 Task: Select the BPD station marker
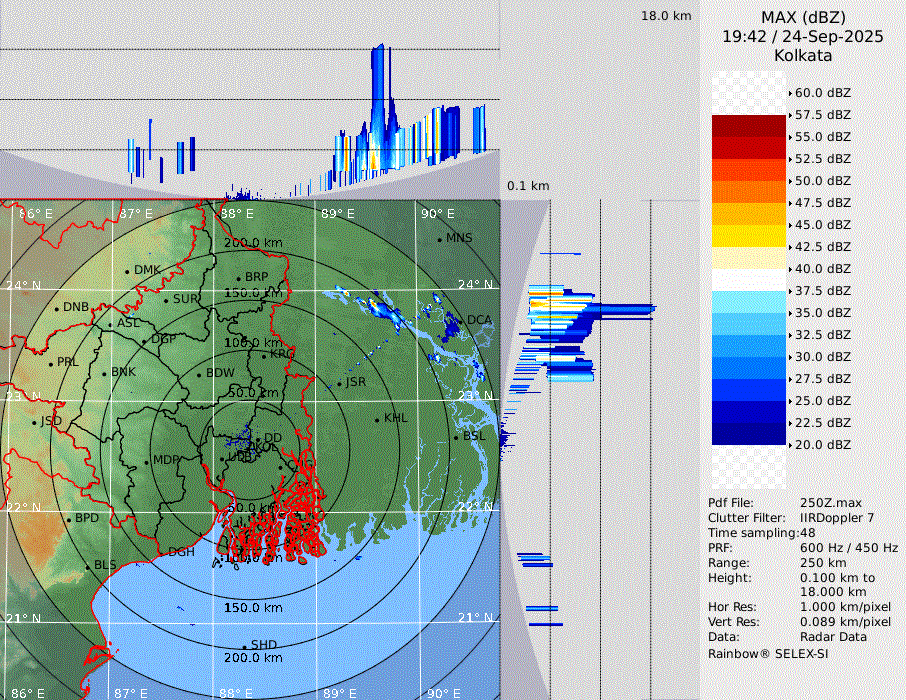[68, 520]
